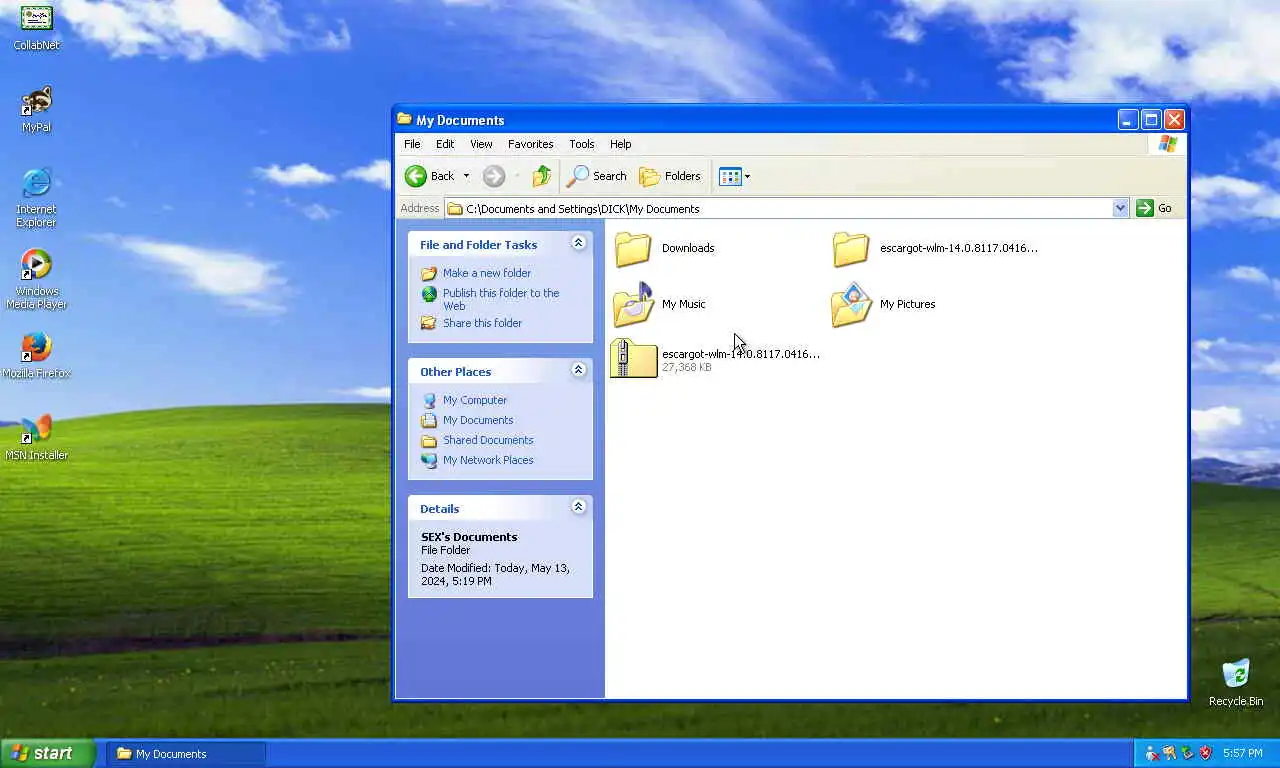Open the Favorites menu
This screenshot has height=768, width=1280.
[x=530, y=144]
